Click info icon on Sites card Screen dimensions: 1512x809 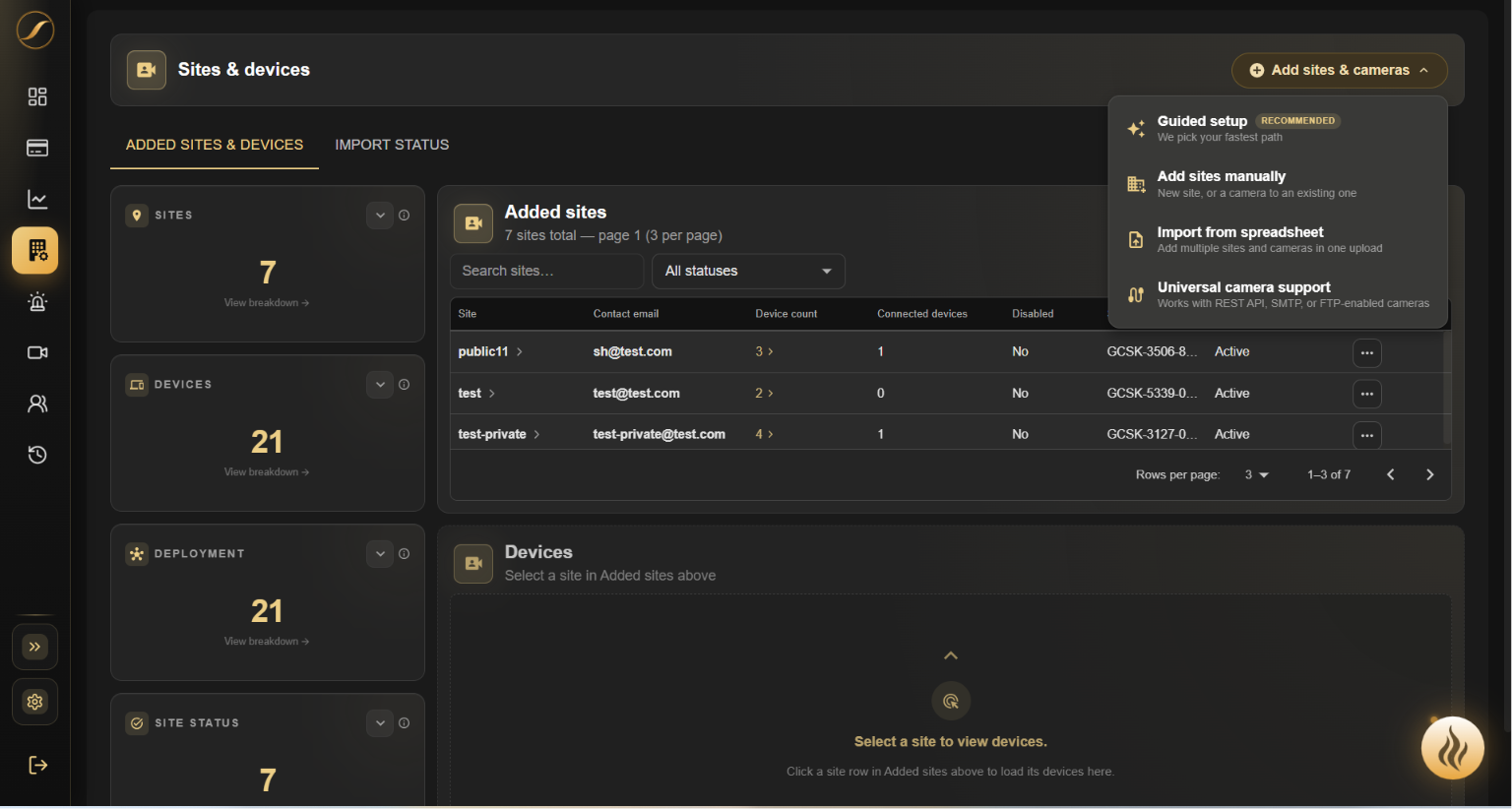404,216
